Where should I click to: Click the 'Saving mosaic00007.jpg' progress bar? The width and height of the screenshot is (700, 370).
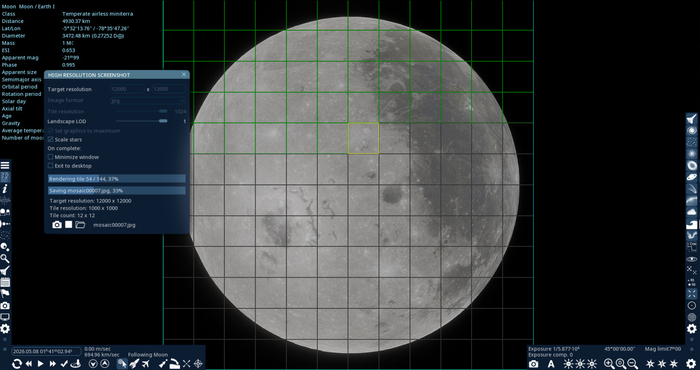[x=117, y=191]
